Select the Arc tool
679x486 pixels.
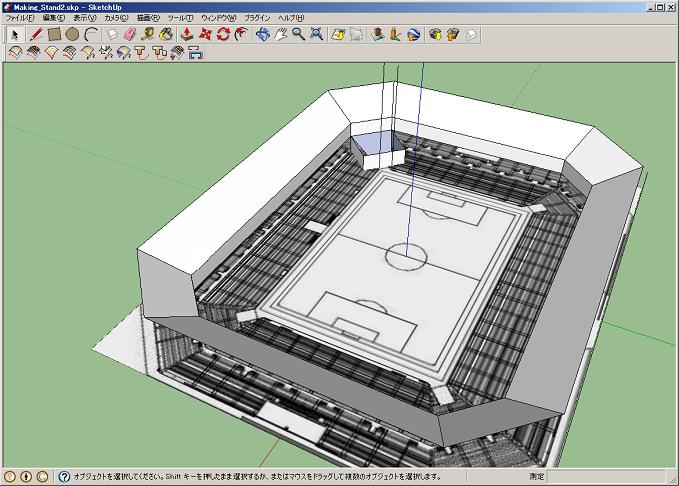tap(90, 34)
